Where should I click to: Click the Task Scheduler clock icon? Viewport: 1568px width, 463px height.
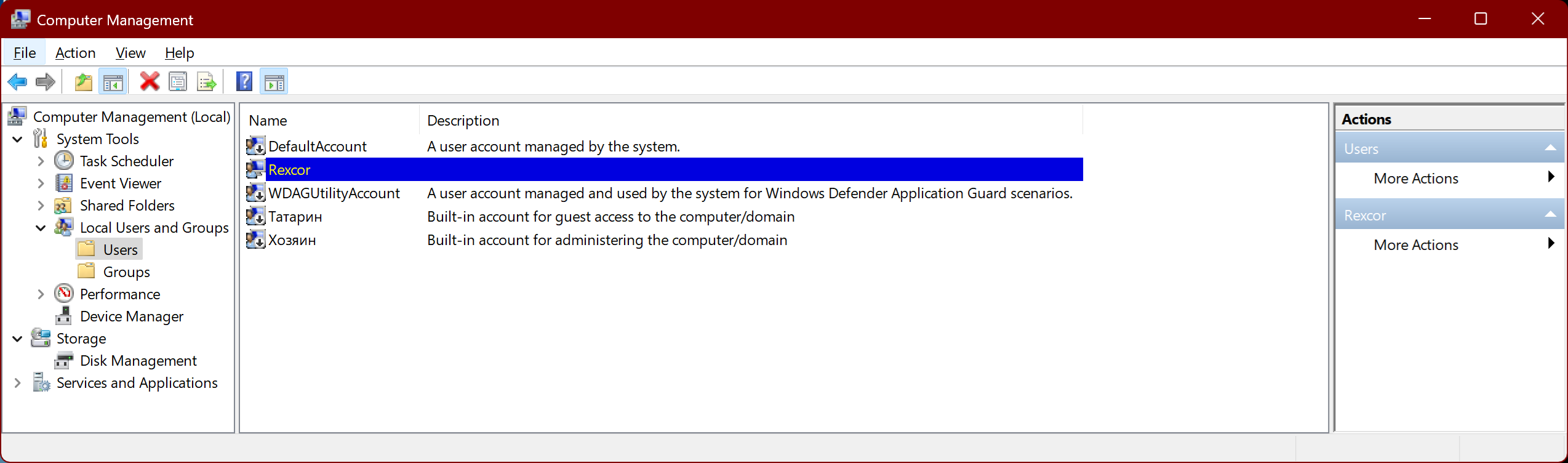point(64,161)
